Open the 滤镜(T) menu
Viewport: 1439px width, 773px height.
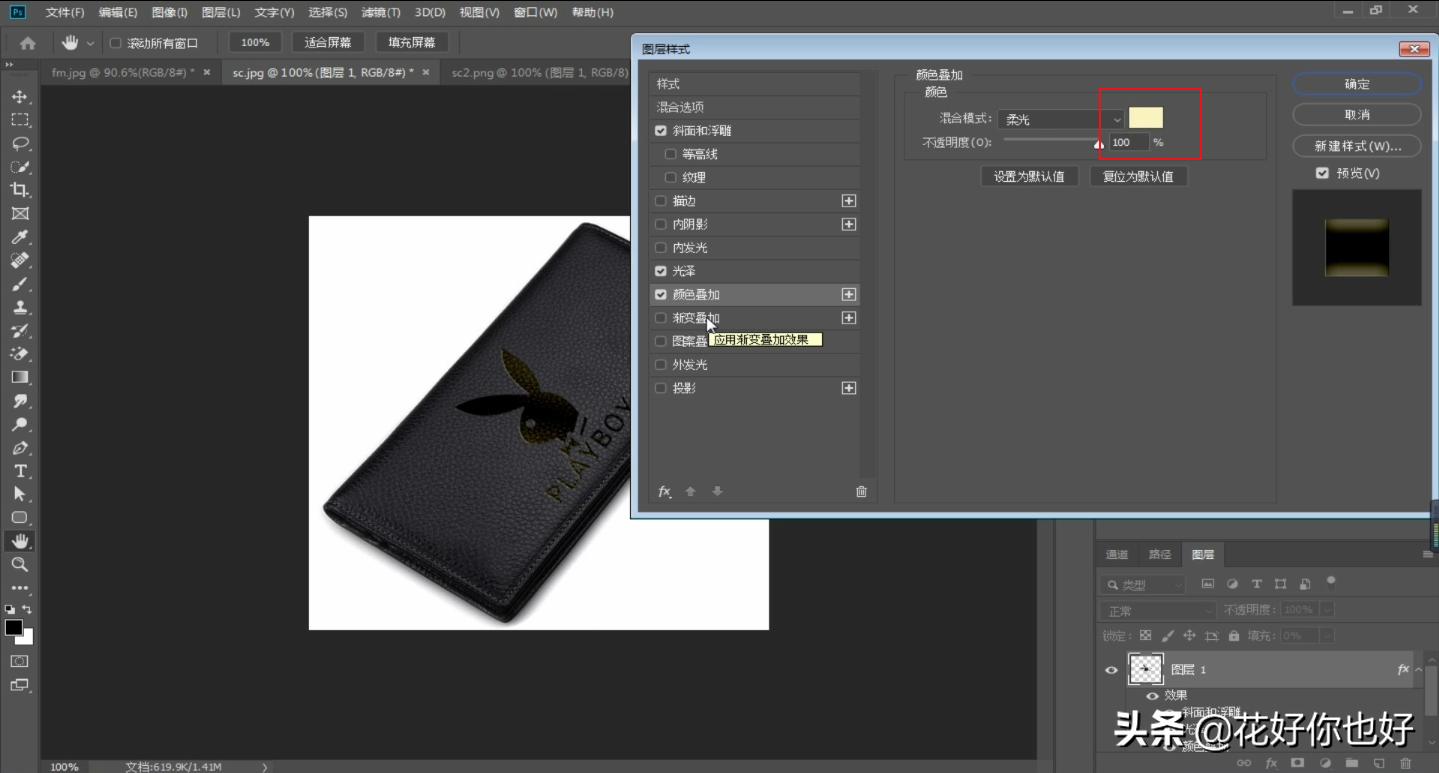(x=381, y=12)
